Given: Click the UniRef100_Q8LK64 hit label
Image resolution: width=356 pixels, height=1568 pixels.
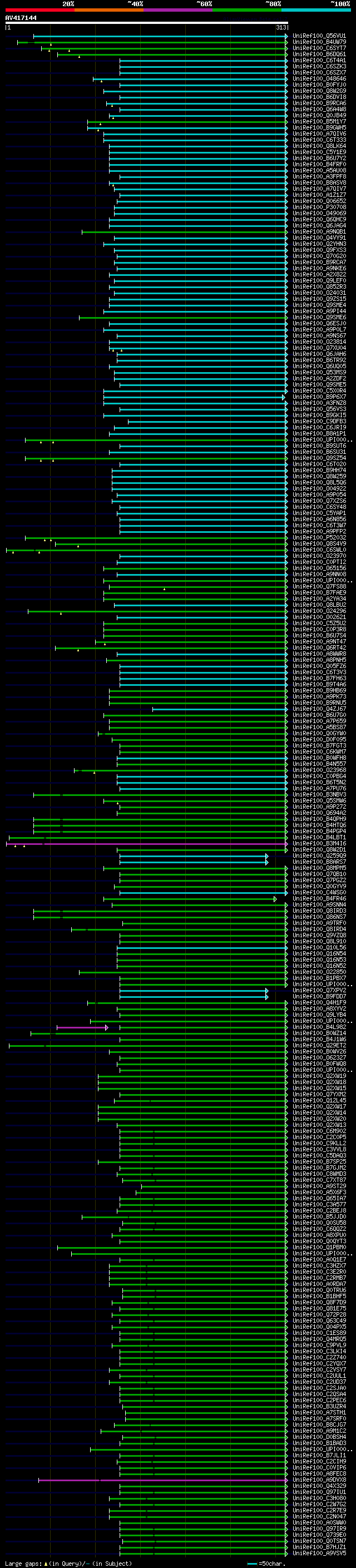Looking at the screenshot, I should pyautogui.click(x=319, y=146).
